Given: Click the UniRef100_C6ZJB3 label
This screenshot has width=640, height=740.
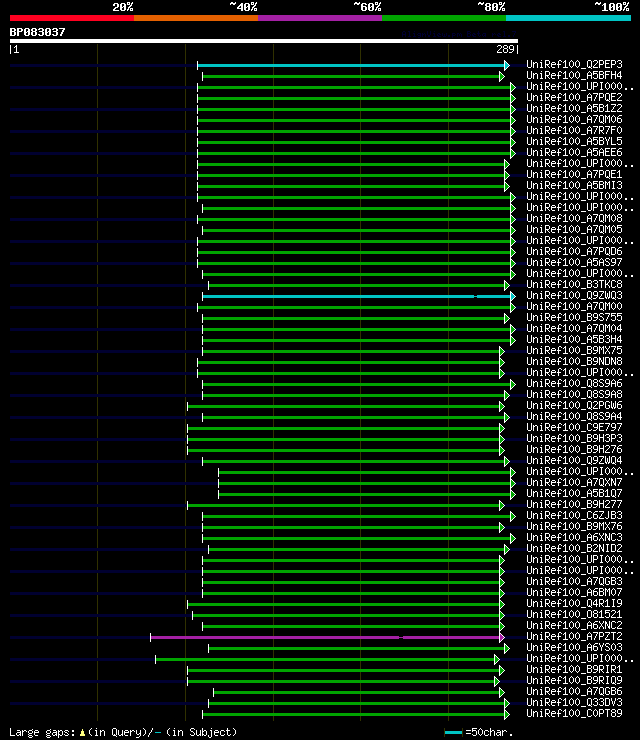Looking at the screenshot, I should [574, 516].
